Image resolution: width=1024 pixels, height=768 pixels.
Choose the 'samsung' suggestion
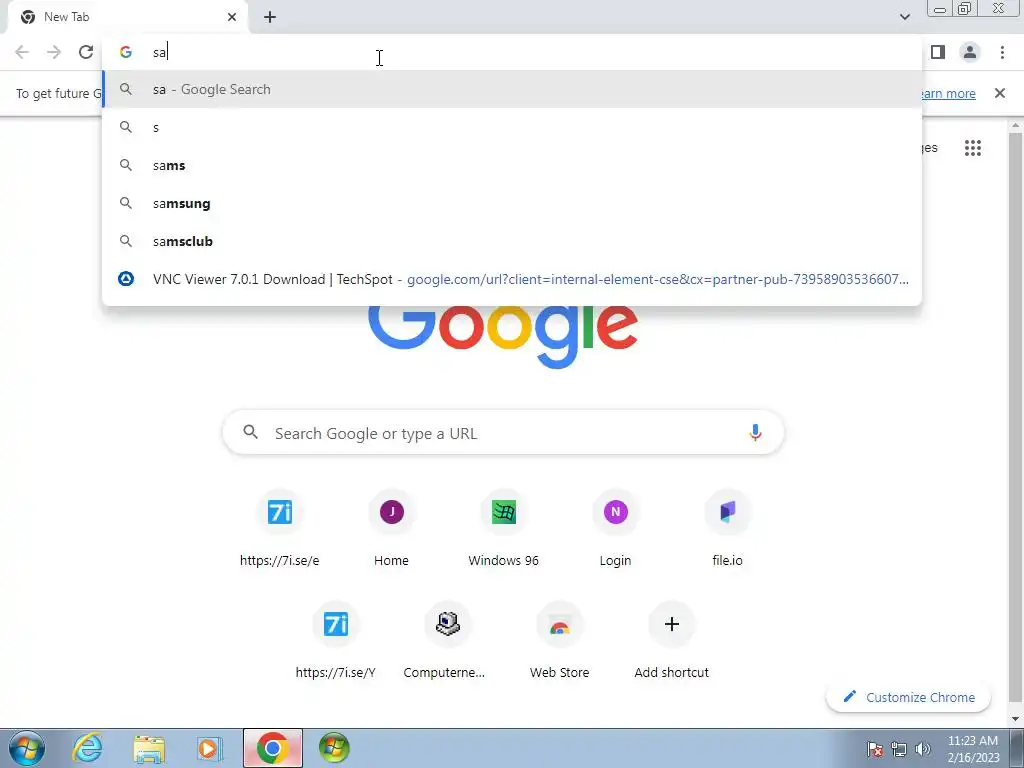click(x=512, y=203)
